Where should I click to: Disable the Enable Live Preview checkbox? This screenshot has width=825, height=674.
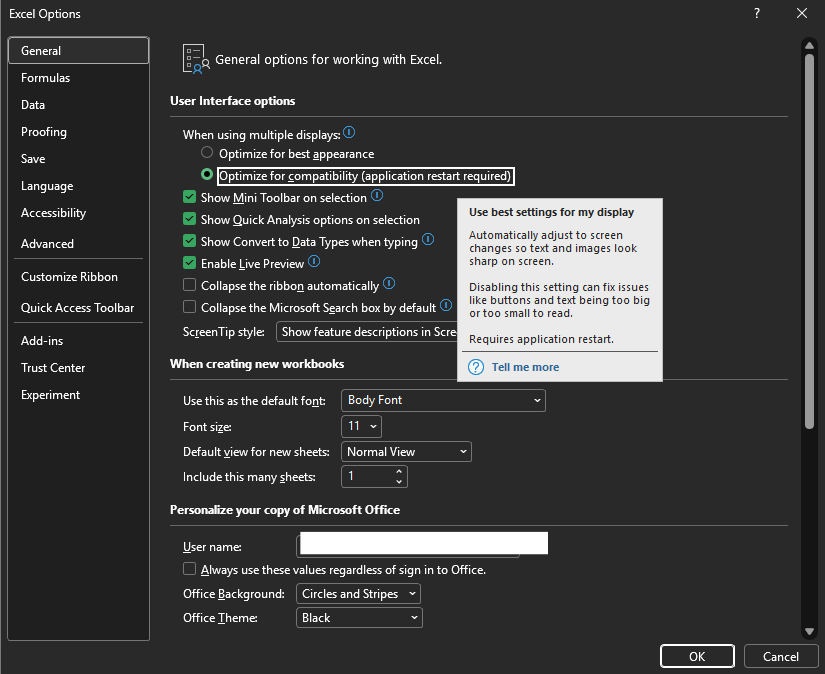pyautogui.click(x=189, y=263)
